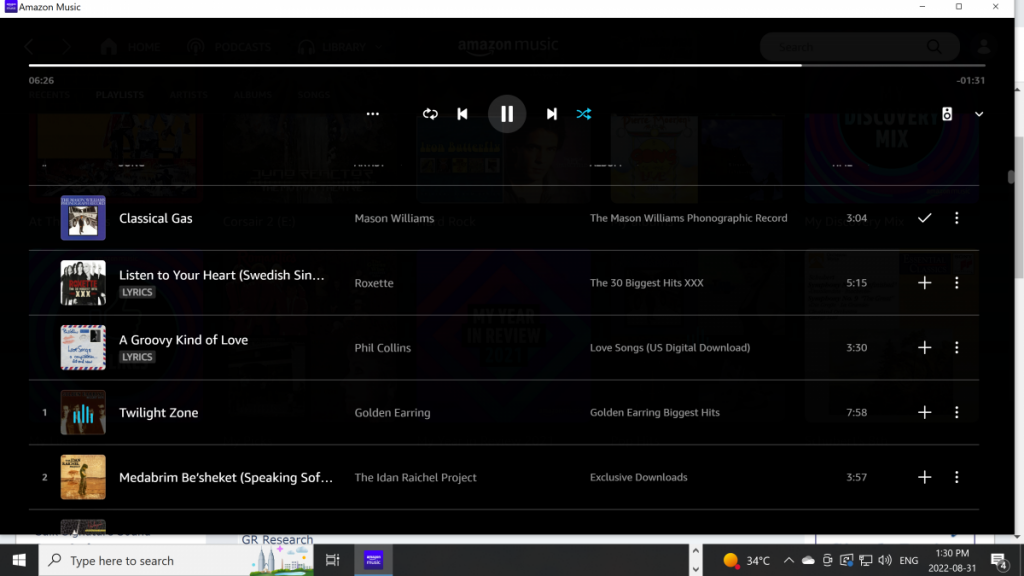The height and width of the screenshot is (576, 1024).
Task: Navigate forward with the right arrow
Action: pos(67,47)
